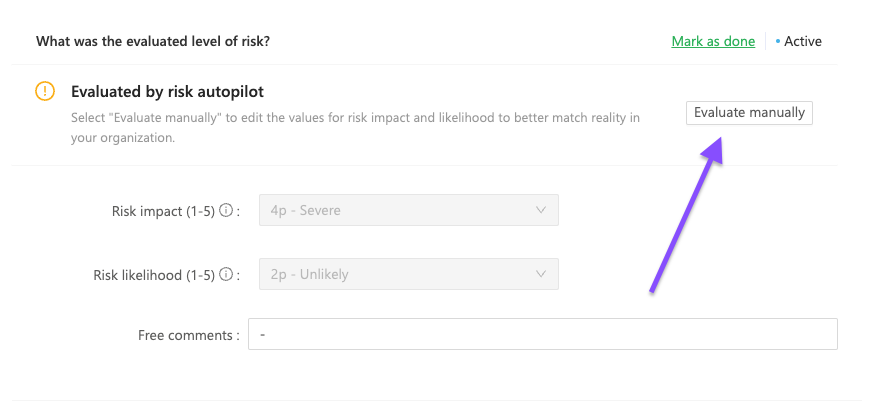The height and width of the screenshot is (420, 877).
Task: Click the chevron in the Risk likelihood selector
Action: pyautogui.click(x=540, y=274)
